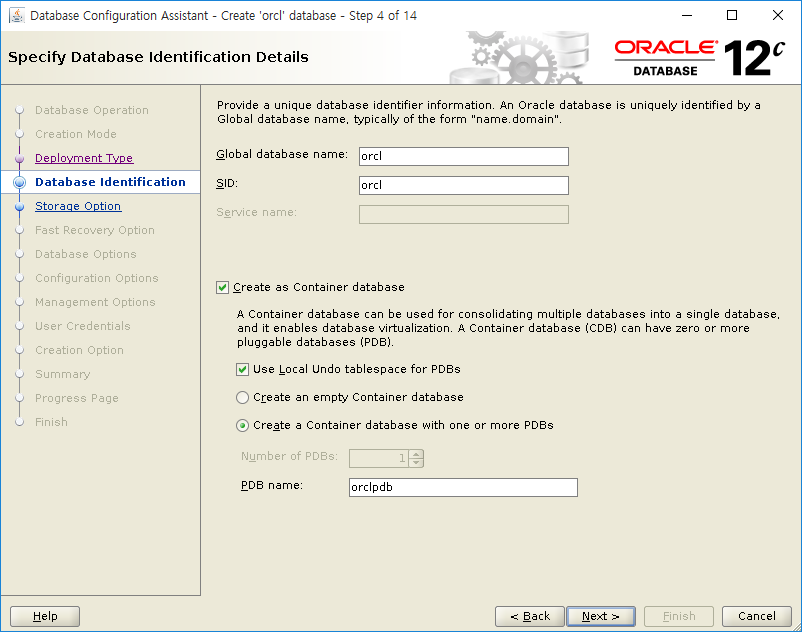Cancel the database configuration wizard

[756, 616]
